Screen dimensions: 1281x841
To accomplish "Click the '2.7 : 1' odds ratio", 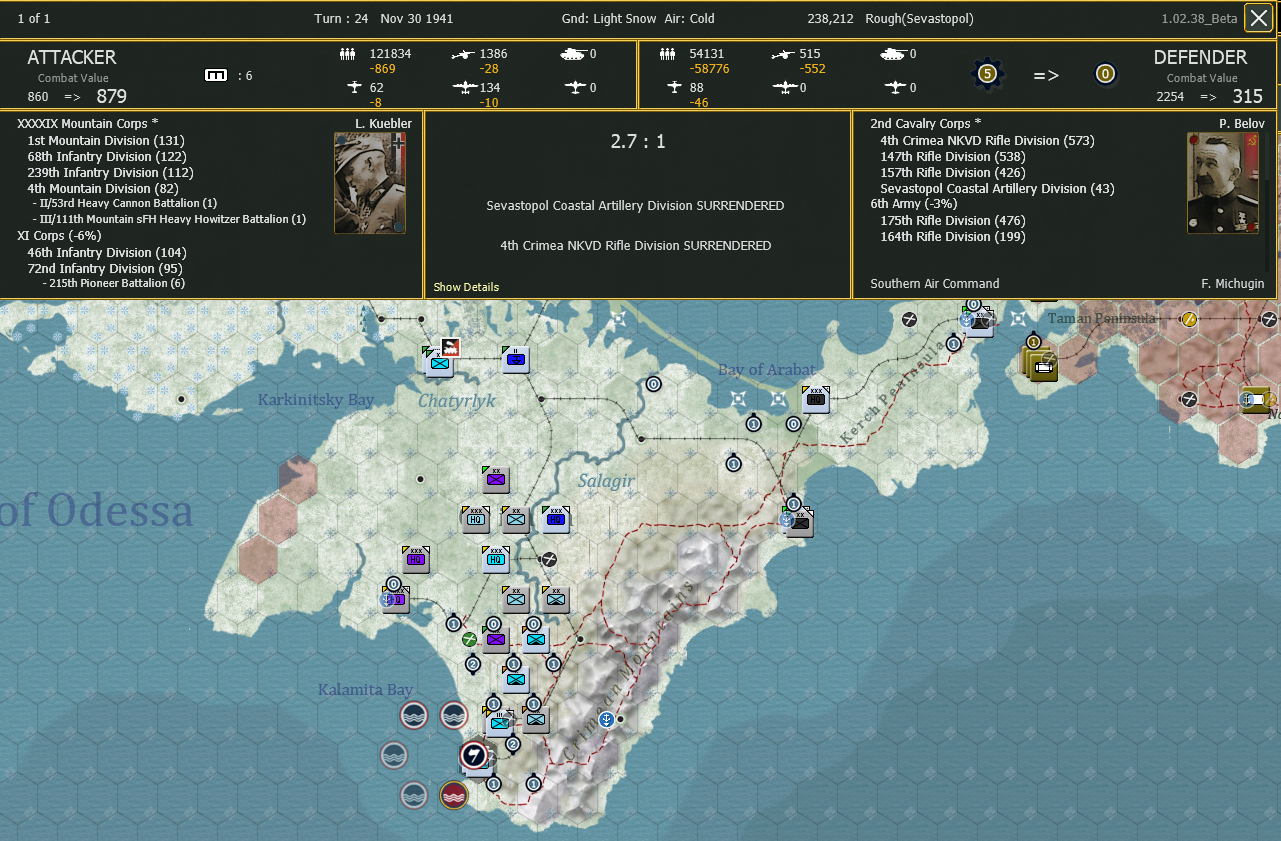I will pos(638,142).
